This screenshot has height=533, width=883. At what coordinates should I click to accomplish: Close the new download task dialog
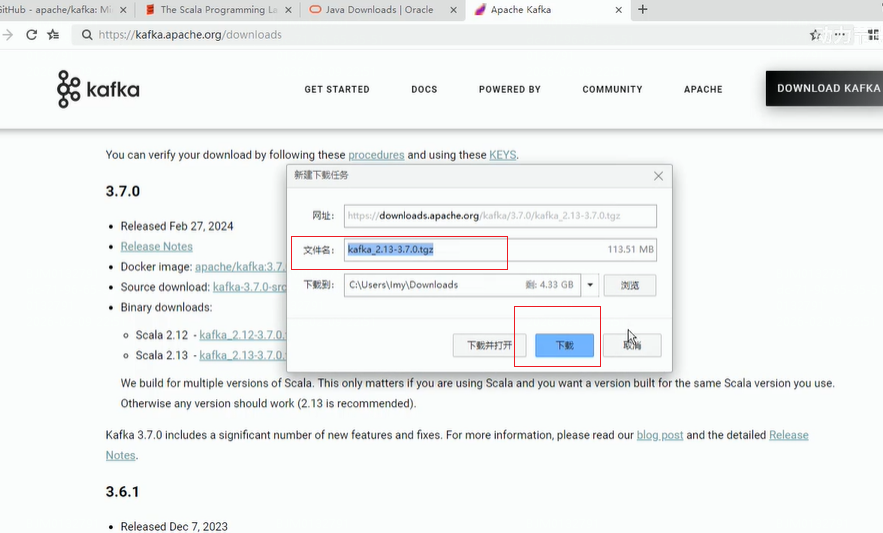[x=658, y=176]
